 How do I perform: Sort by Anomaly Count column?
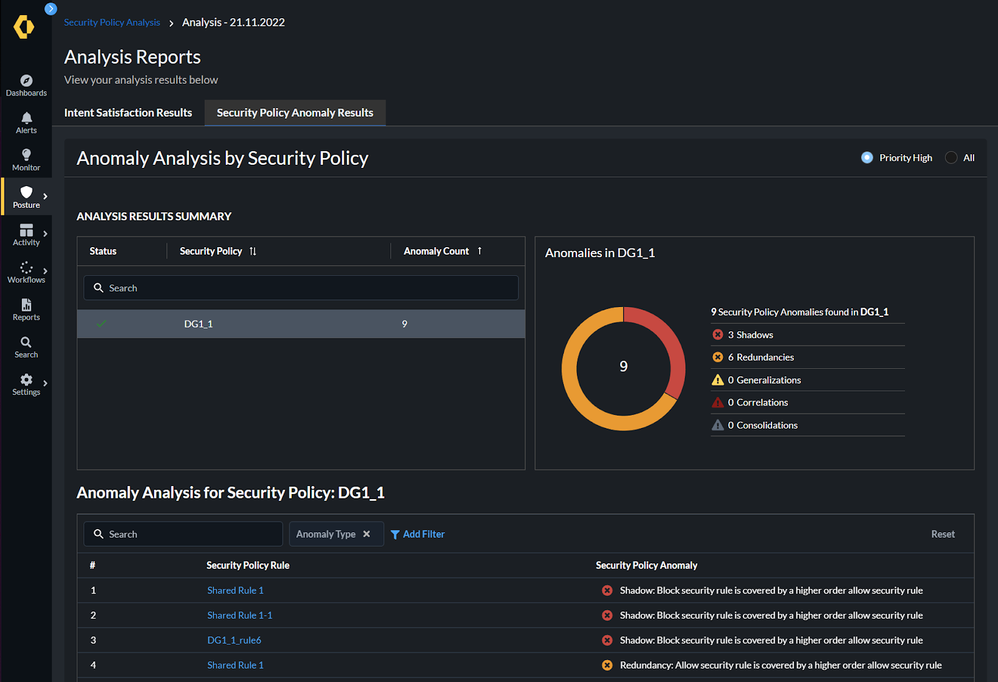[480, 251]
